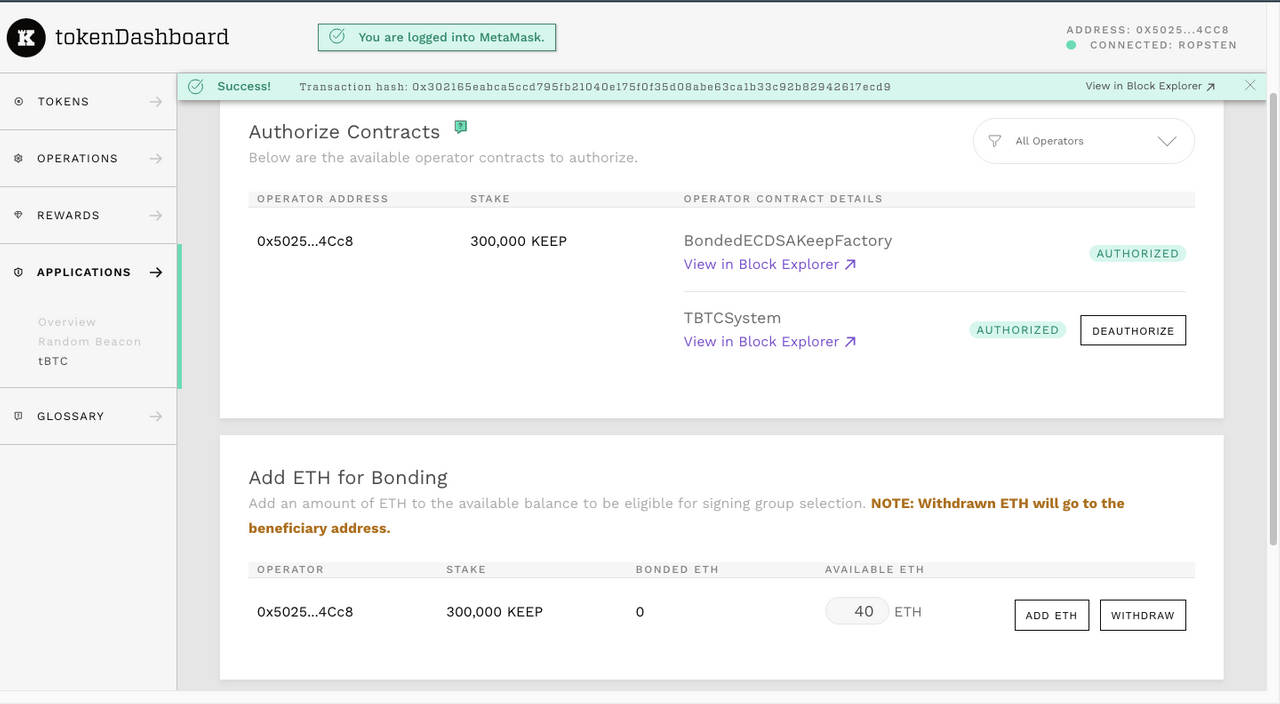
Task: Click the Add ETH for Bonding heading
Action: pos(348,478)
